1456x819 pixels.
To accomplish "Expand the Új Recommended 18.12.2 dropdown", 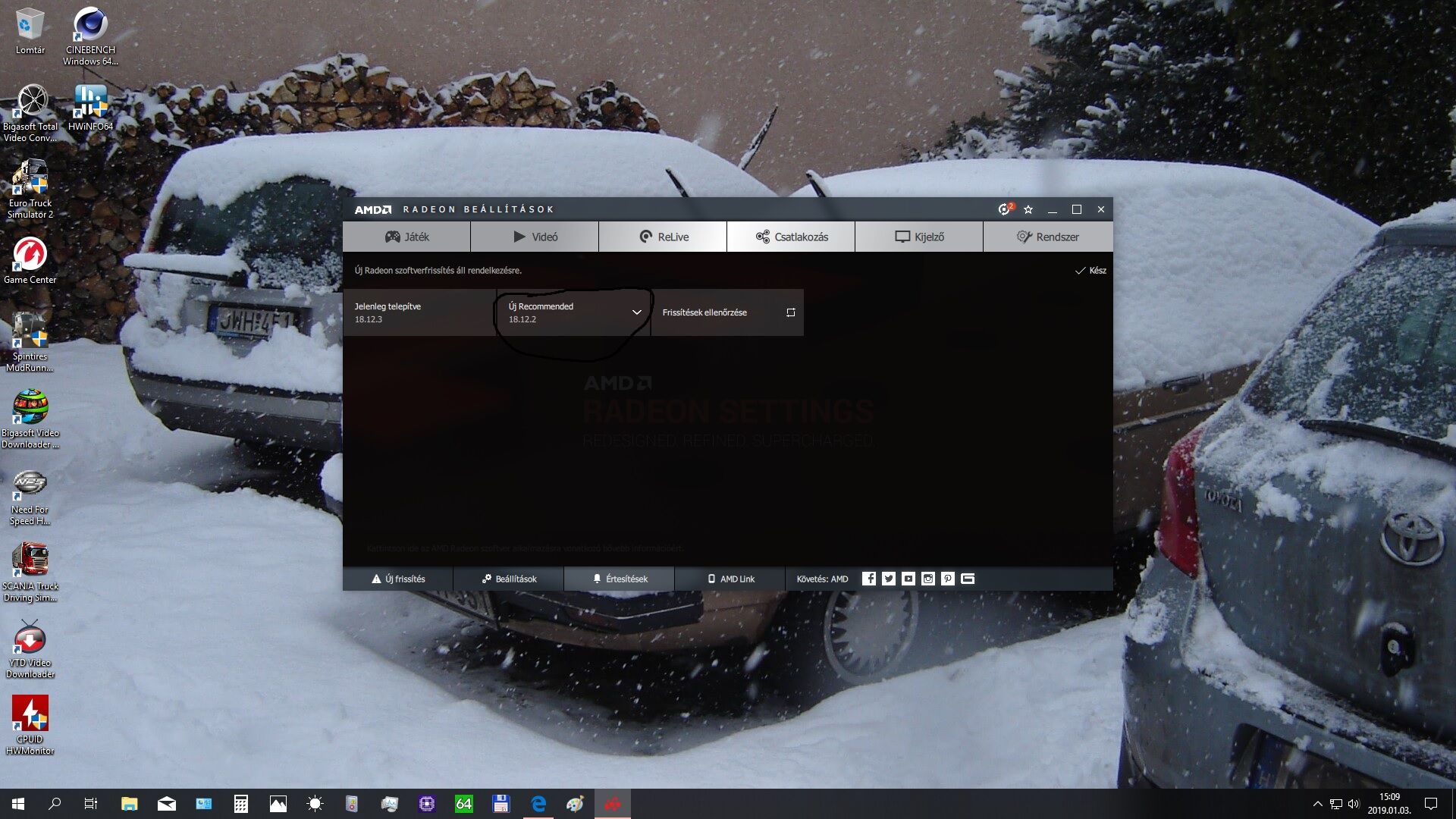I will coord(574,312).
